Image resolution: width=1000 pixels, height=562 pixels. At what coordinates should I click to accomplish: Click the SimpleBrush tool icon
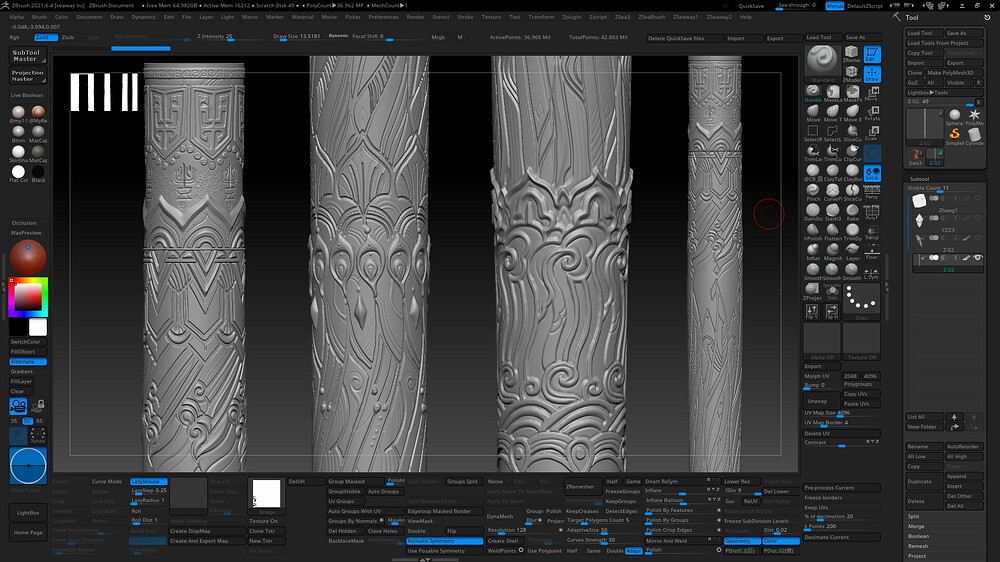coord(955,135)
